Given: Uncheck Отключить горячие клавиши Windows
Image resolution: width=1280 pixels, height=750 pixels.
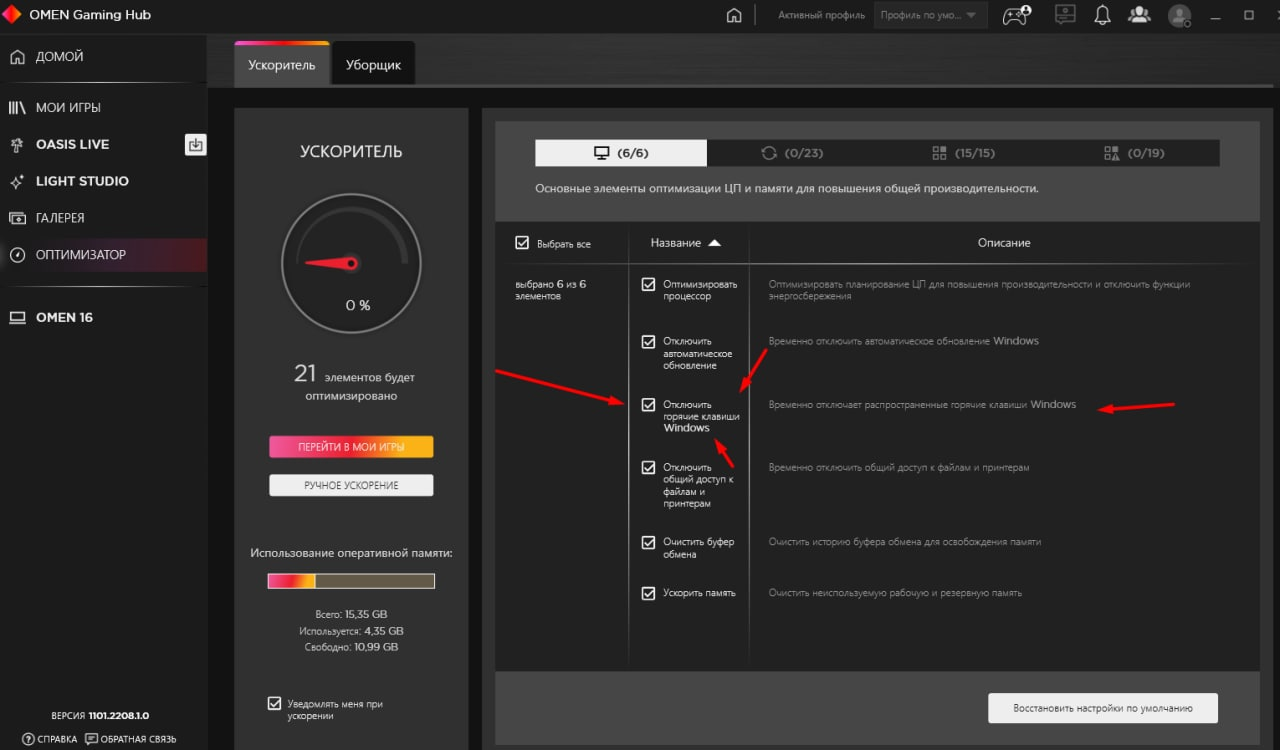Looking at the screenshot, I should tap(648, 405).
